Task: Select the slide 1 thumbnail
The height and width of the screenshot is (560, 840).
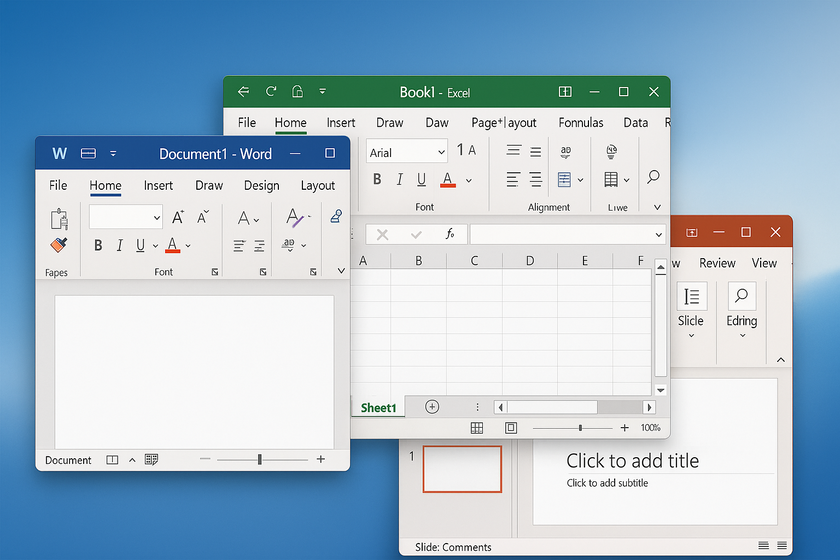Action: (x=462, y=469)
